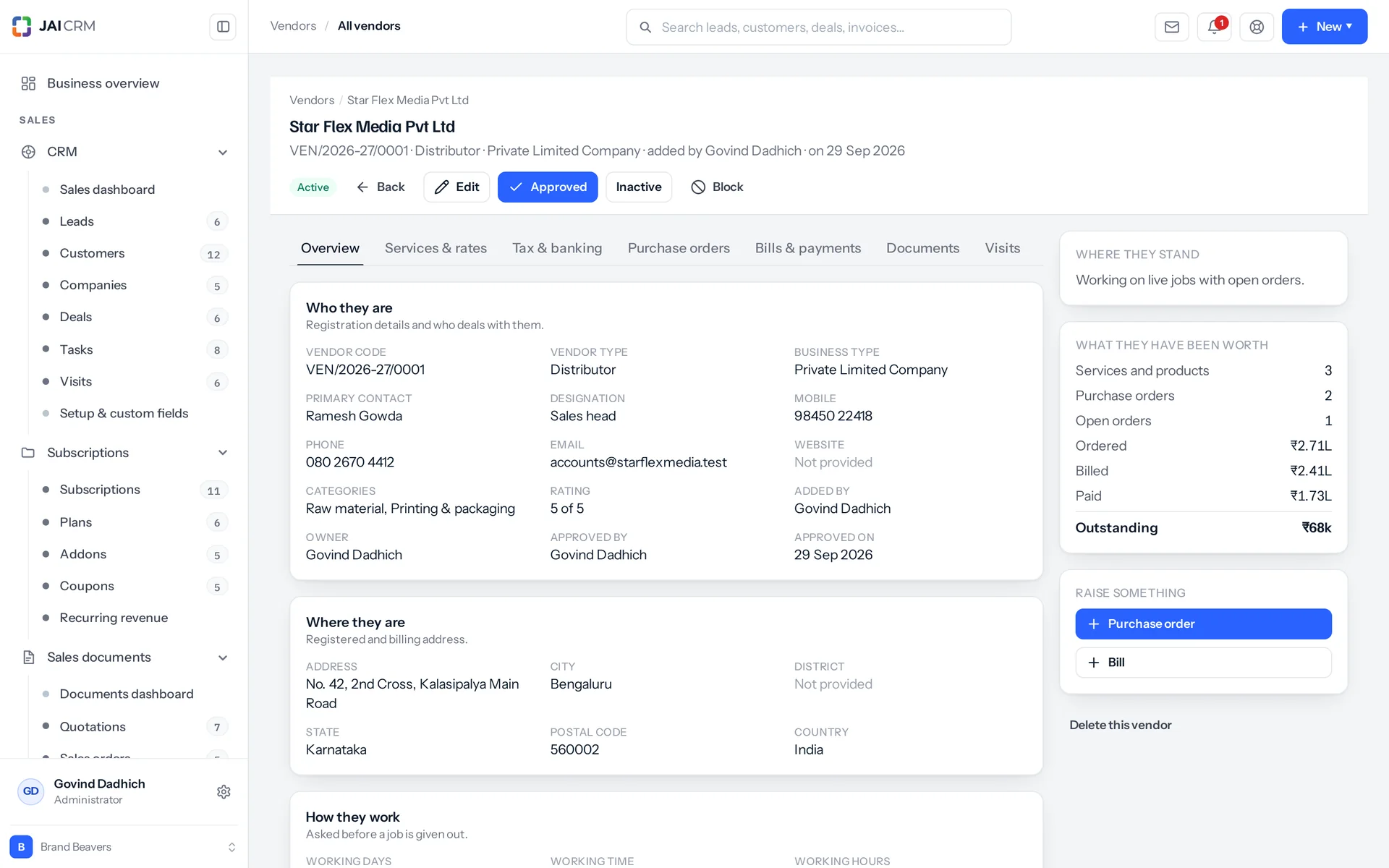This screenshot has height=868, width=1389.
Task: Open Setup & custom fields
Action: click(134, 414)
